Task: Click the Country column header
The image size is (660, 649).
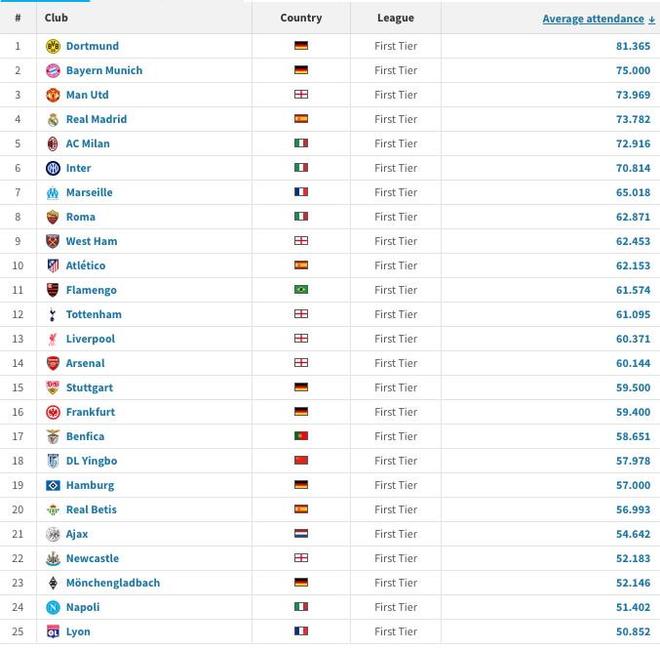Action: tap(301, 18)
